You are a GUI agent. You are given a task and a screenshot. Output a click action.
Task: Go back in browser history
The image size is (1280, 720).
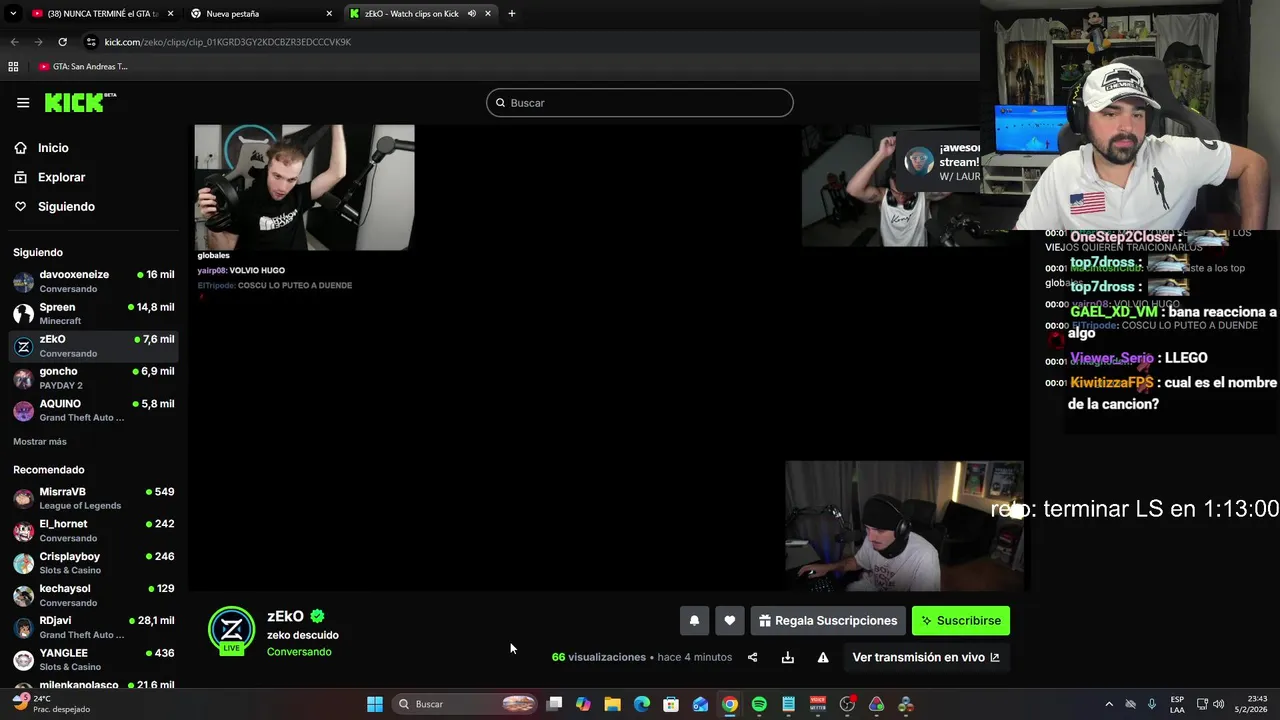14,42
